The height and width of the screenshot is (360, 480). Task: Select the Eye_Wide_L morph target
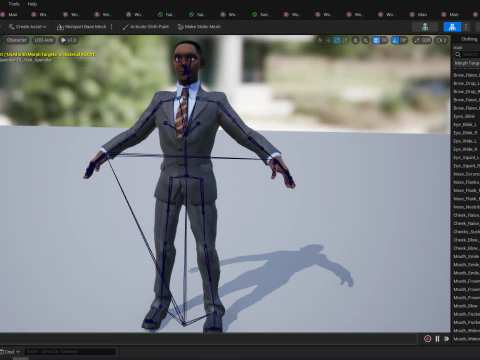(466, 141)
